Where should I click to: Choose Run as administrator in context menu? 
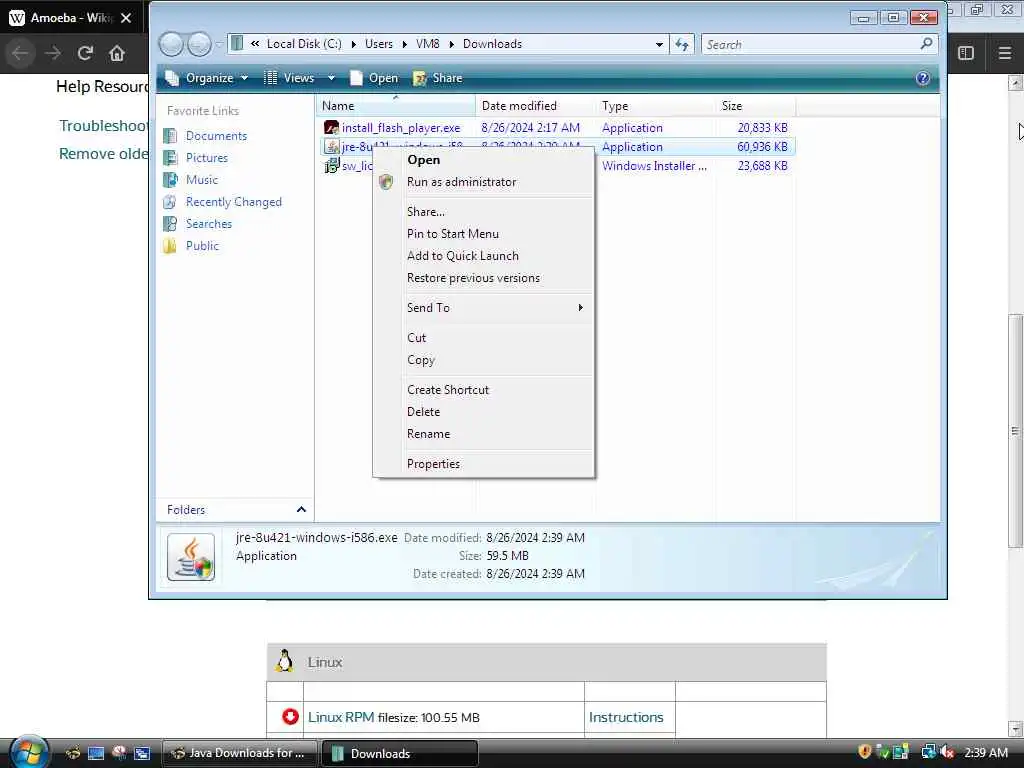[484, 182]
